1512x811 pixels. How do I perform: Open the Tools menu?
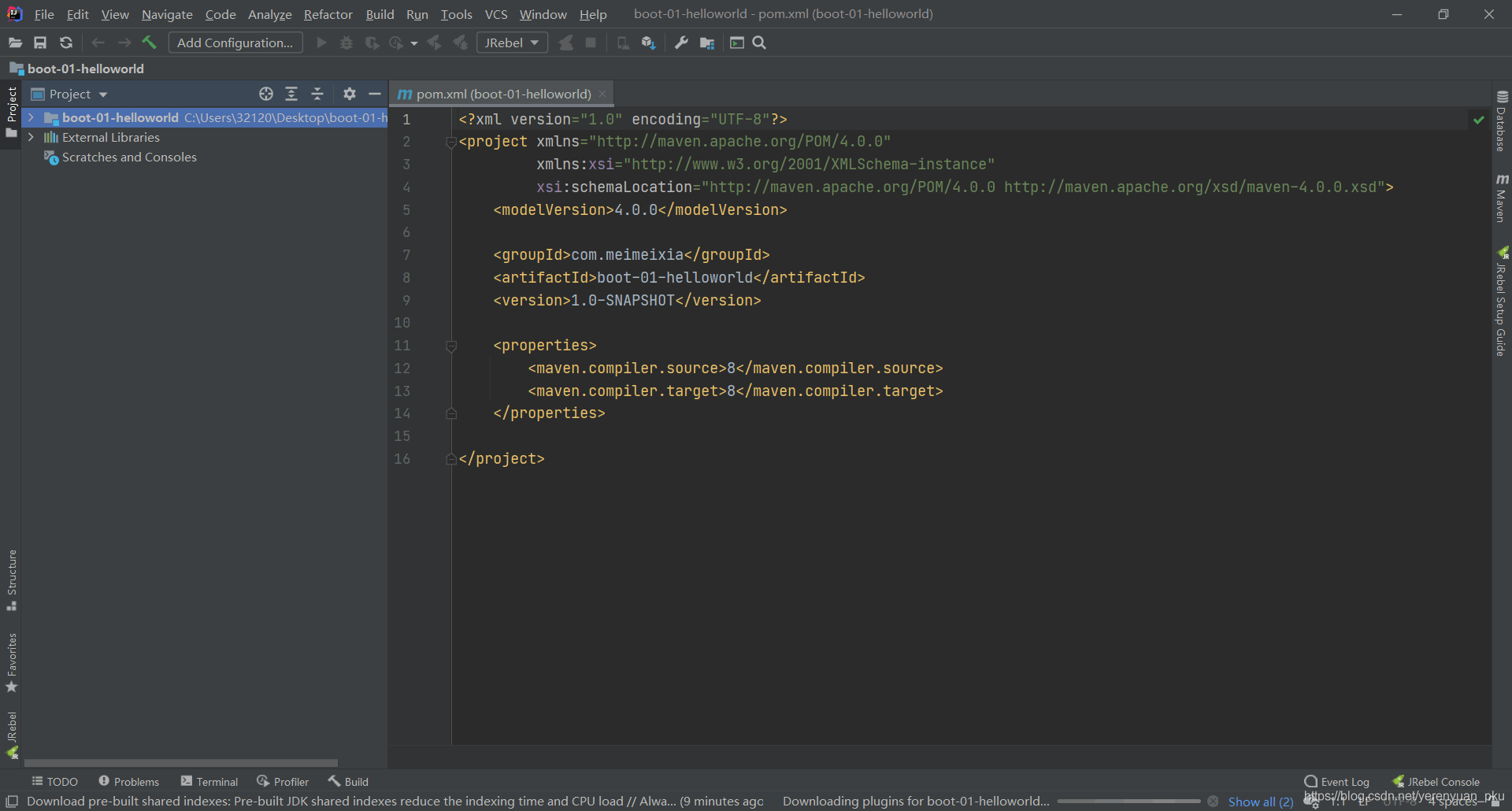click(x=457, y=14)
